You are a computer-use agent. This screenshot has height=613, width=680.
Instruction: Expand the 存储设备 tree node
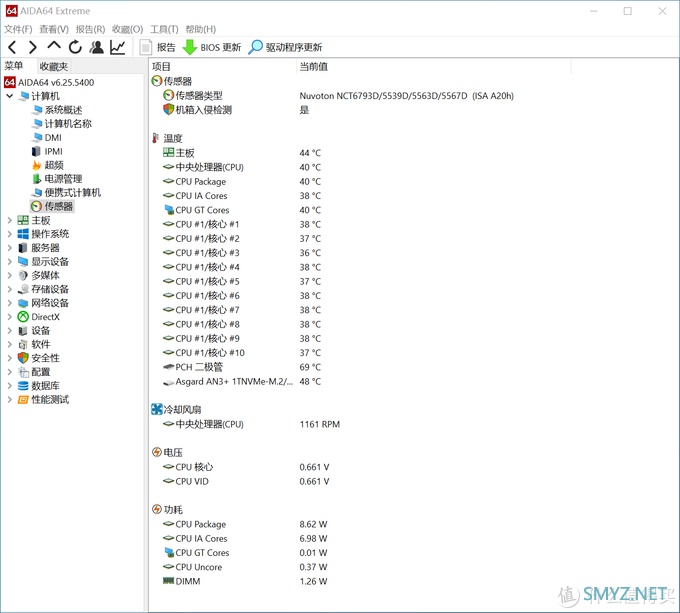[10, 289]
